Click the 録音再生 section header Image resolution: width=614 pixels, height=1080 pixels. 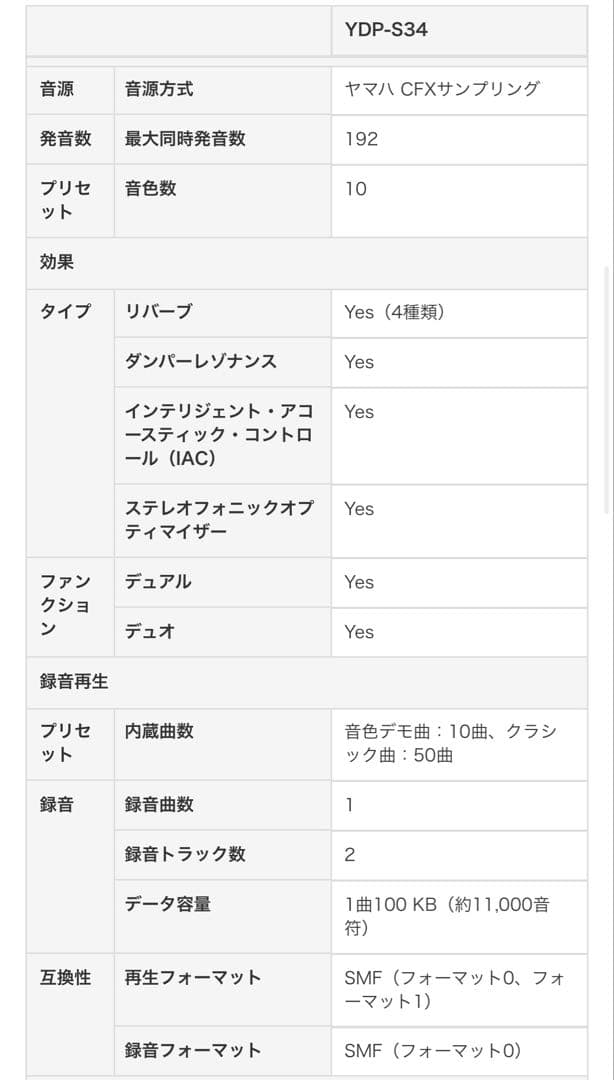74,682
